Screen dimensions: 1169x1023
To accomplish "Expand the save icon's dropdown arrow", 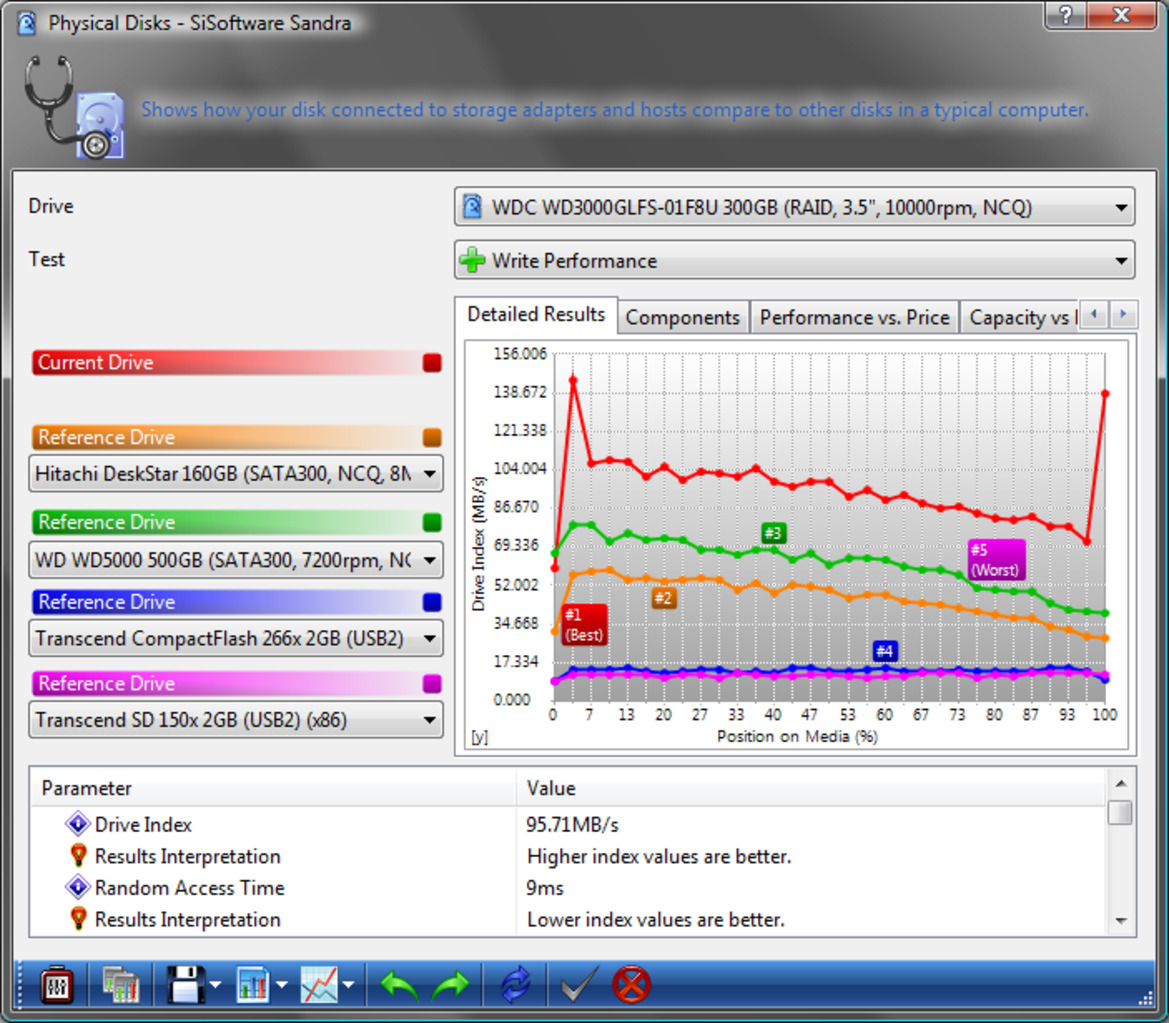I will pos(215,986).
